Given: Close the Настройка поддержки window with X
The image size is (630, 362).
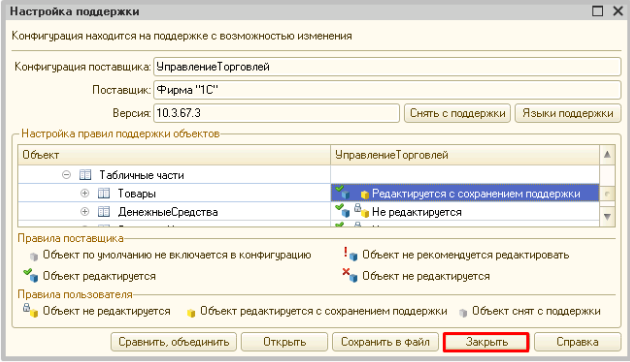Looking at the screenshot, I should tap(618, 11).
